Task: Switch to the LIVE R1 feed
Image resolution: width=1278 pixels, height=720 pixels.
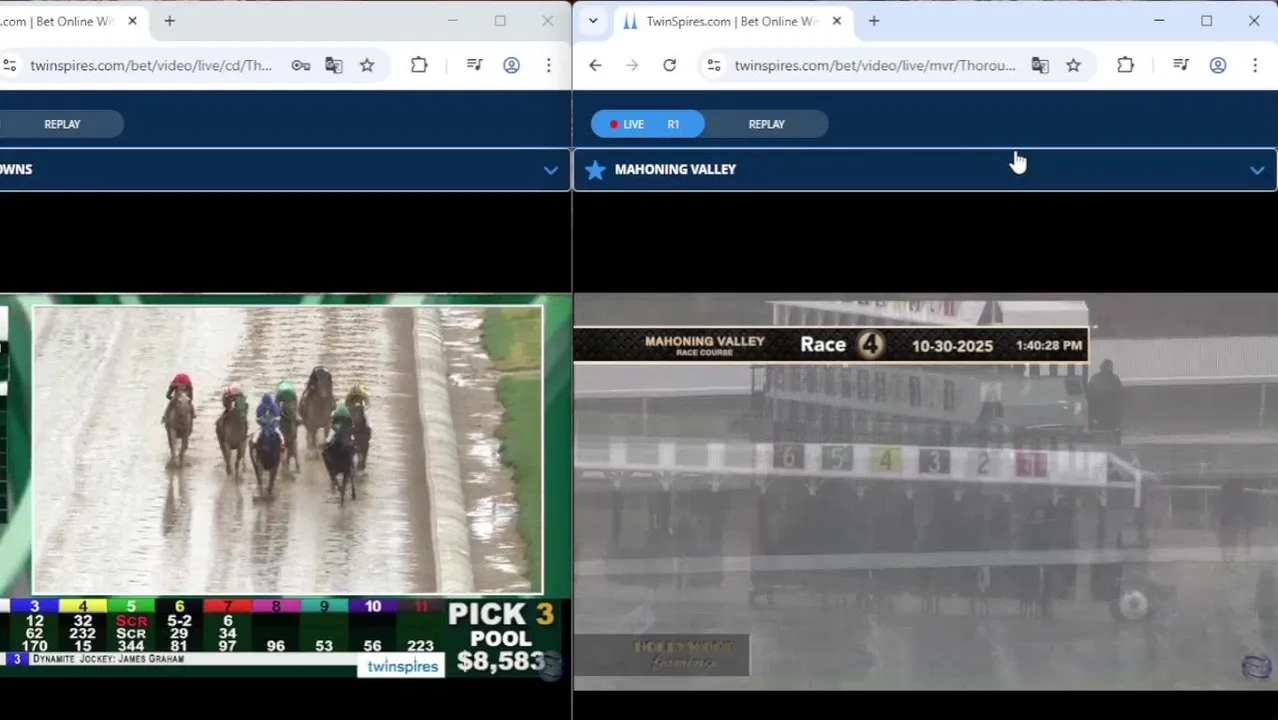Action: click(x=647, y=124)
